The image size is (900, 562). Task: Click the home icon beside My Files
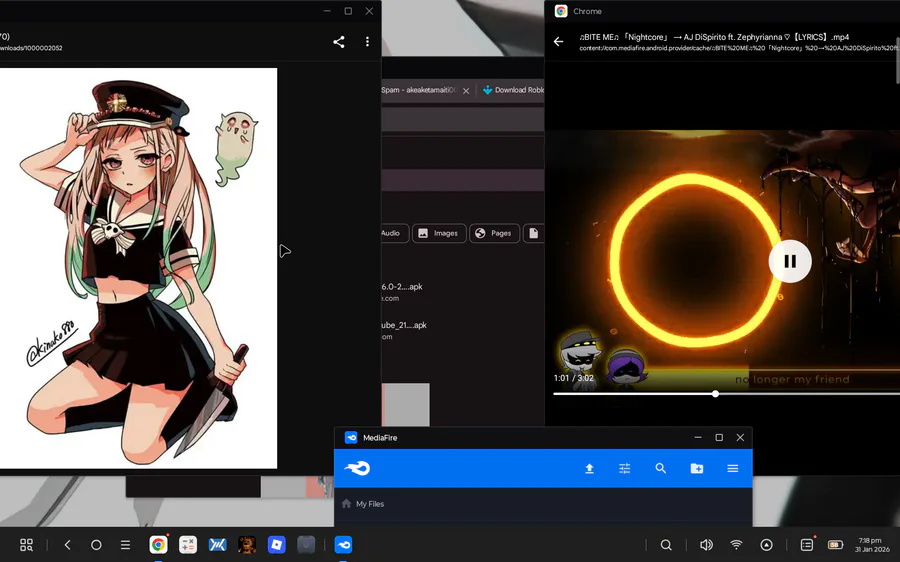[346, 503]
